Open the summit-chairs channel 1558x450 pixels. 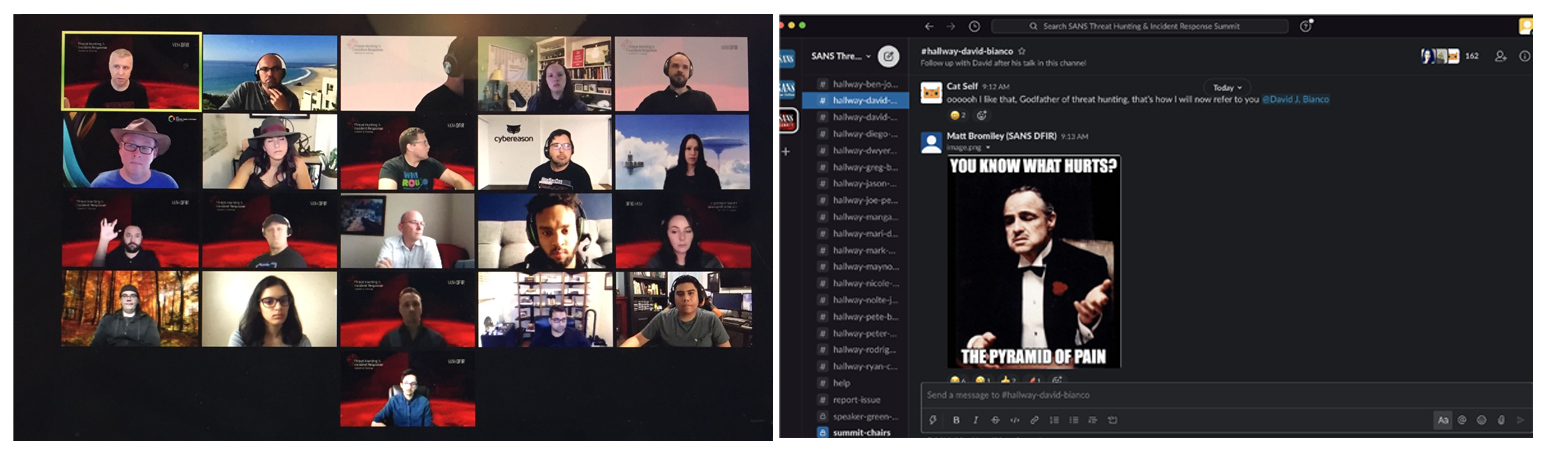[858, 432]
